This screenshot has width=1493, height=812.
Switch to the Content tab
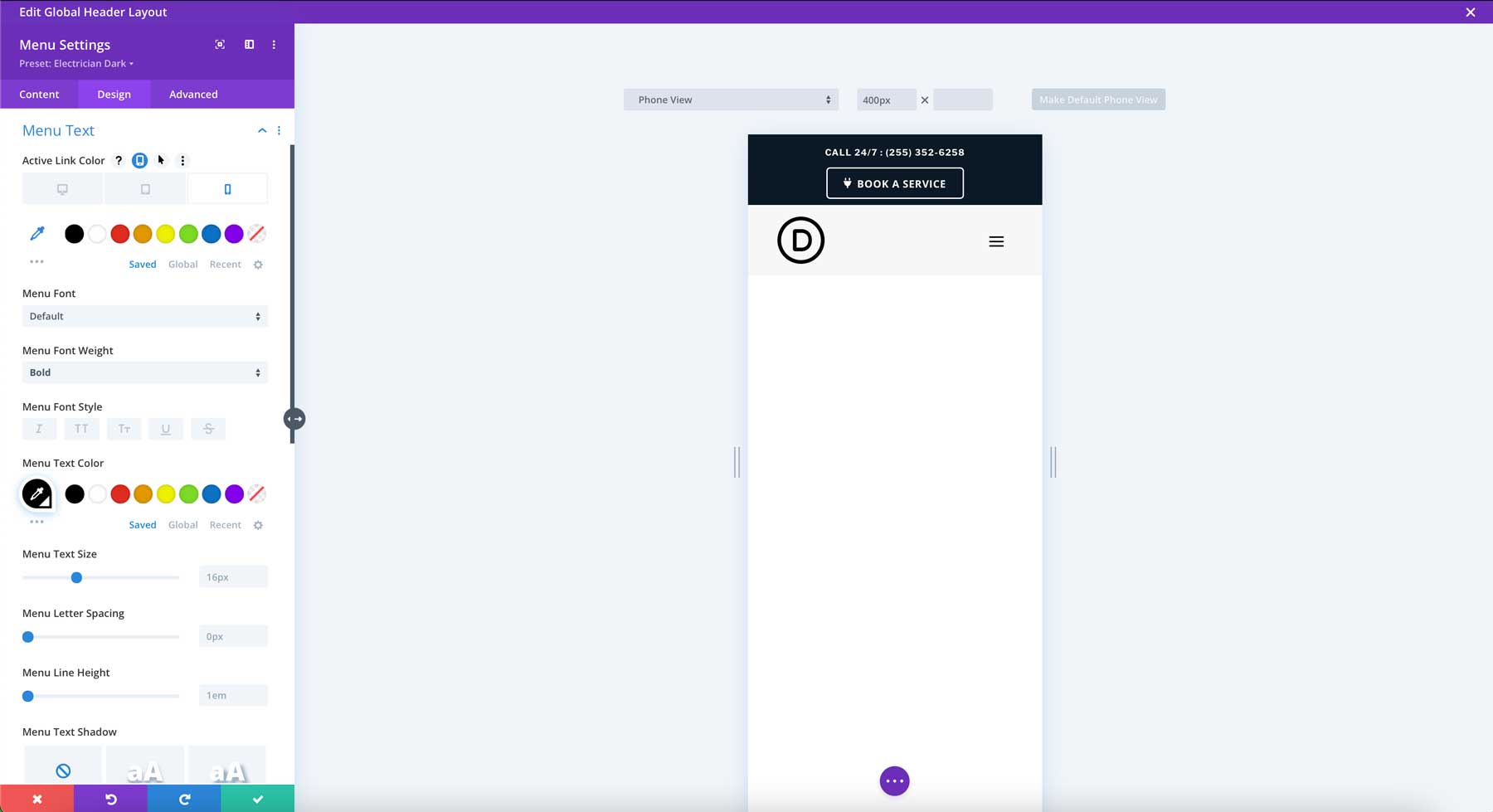point(39,94)
